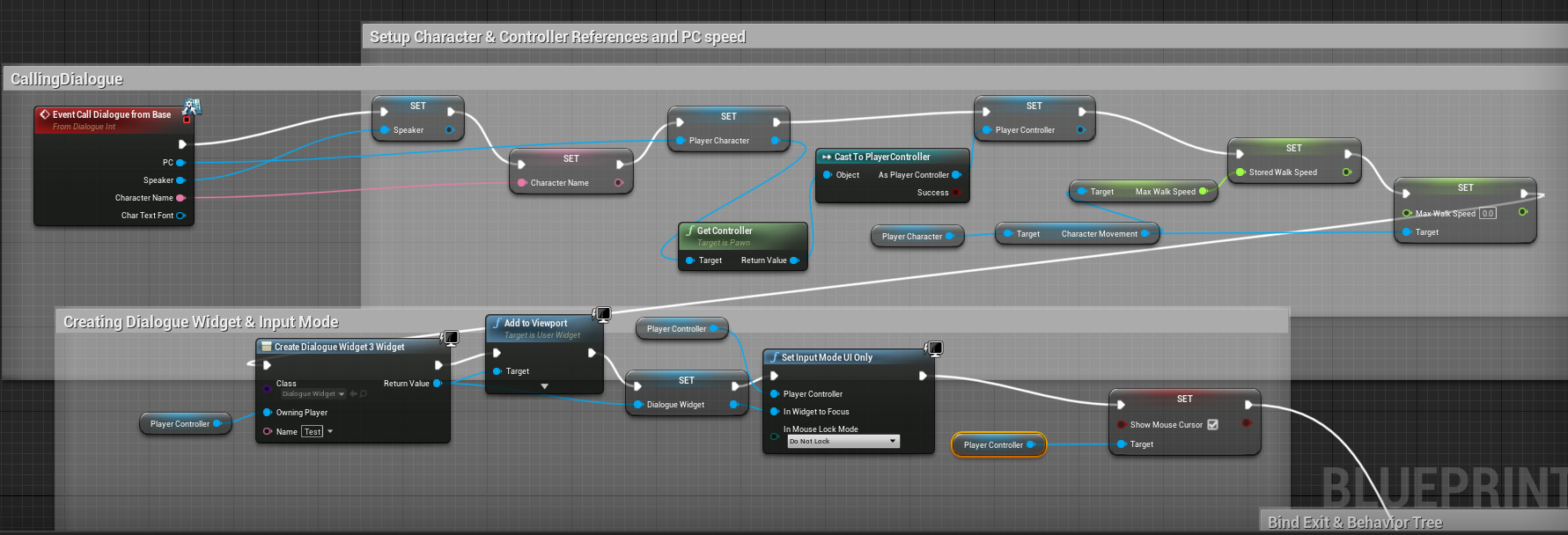Click the Speaker output pin on event node

(x=180, y=180)
